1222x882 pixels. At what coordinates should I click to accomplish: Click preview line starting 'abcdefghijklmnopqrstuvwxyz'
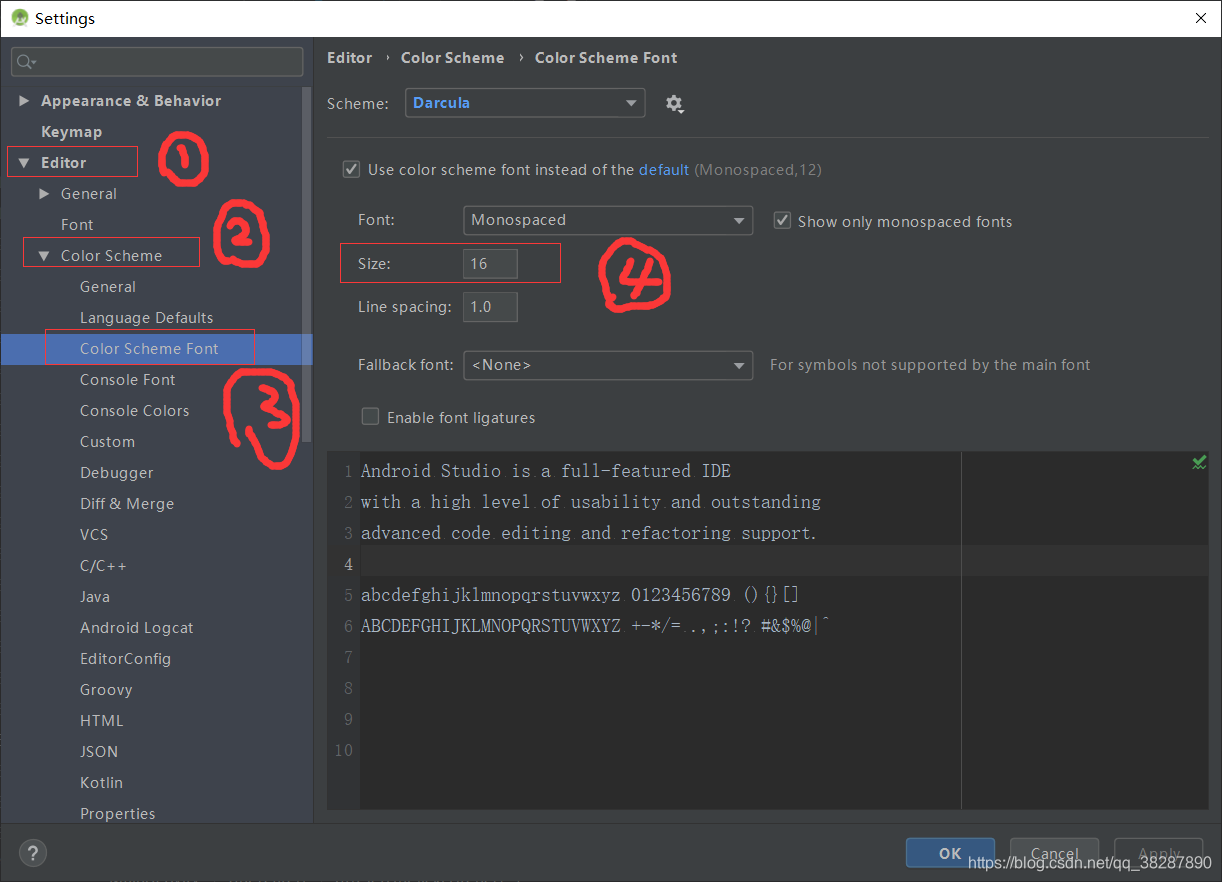tap(580, 595)
